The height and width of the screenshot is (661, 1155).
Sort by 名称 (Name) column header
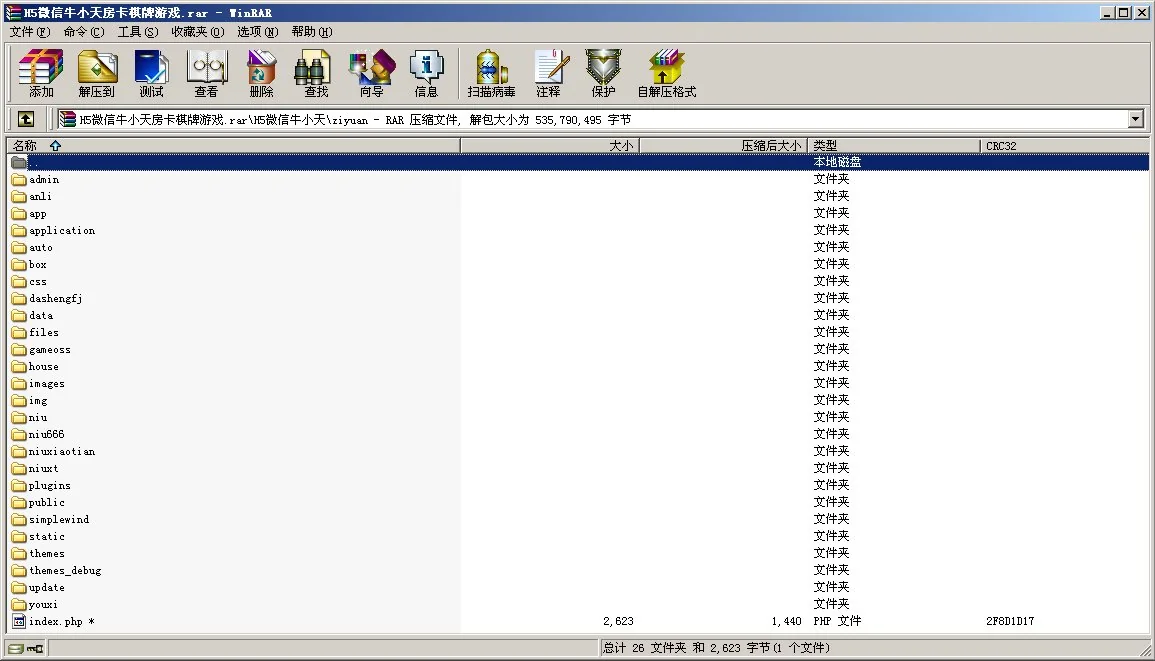230,146
